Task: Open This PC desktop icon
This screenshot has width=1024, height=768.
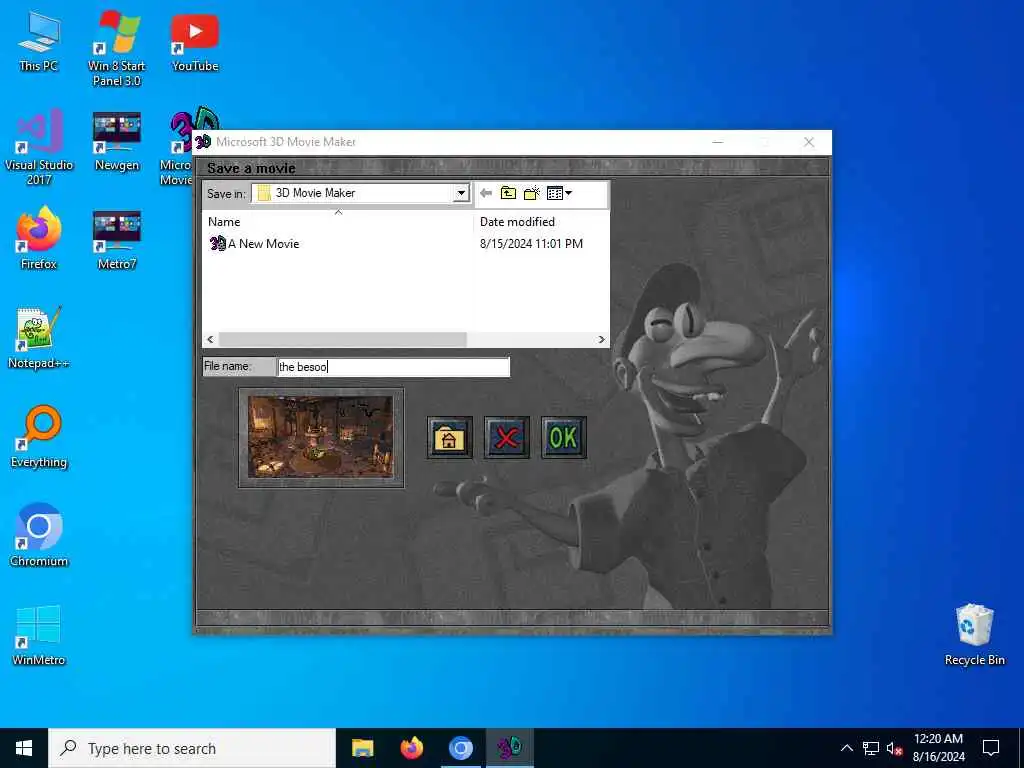Action: point(39,41)
